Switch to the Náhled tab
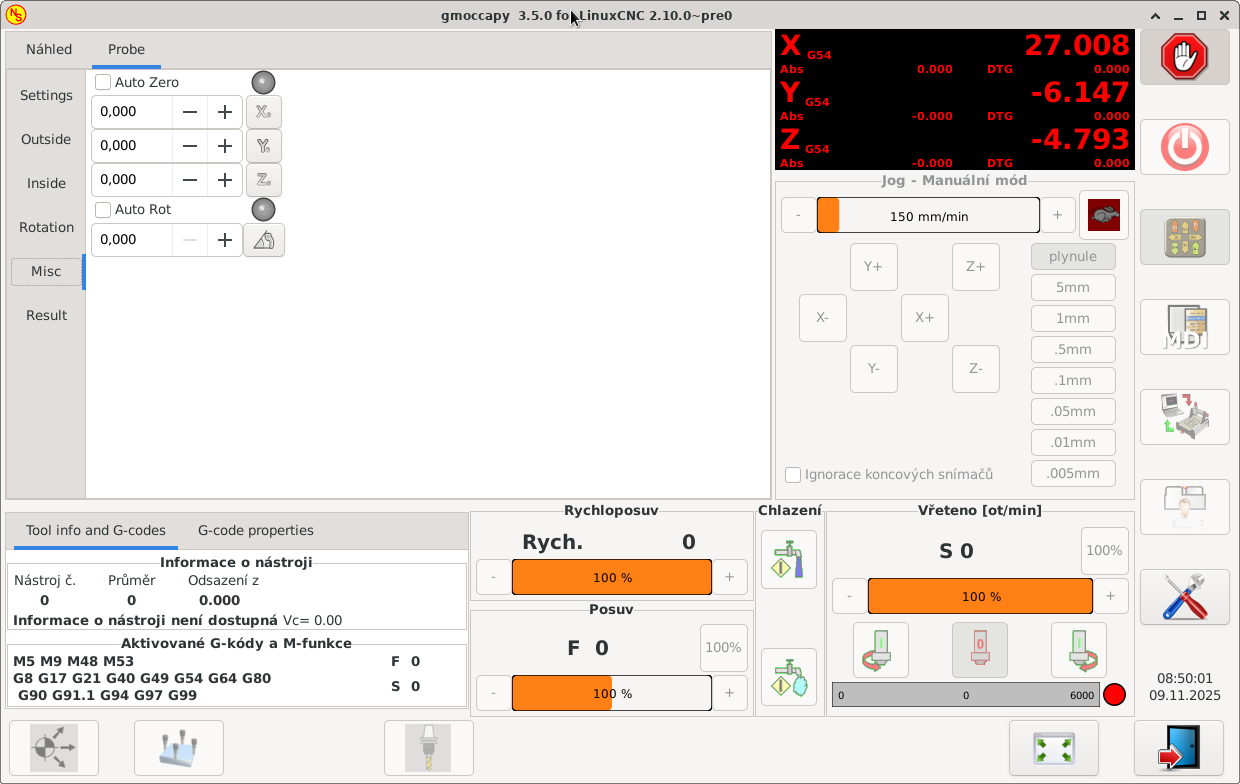 (x=49, y=49)
